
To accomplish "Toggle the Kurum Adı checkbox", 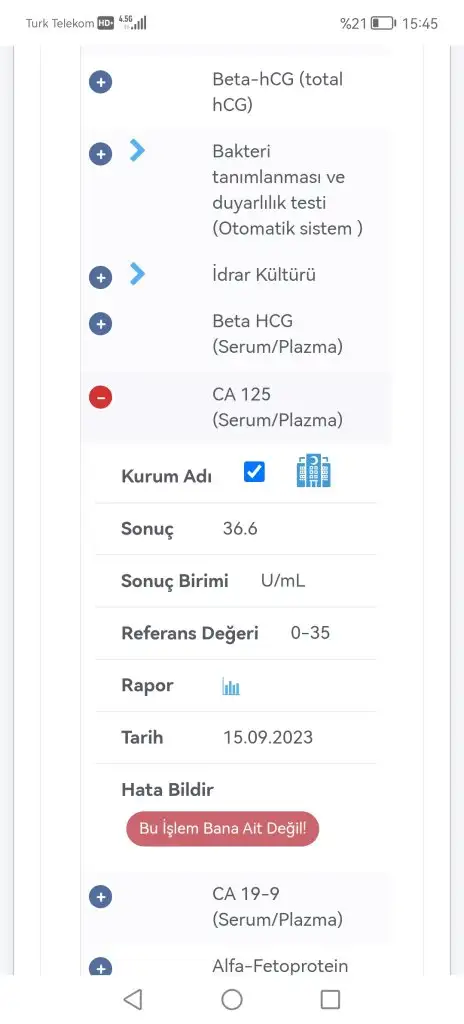I will pyautogui.click(x=254, y=472).
